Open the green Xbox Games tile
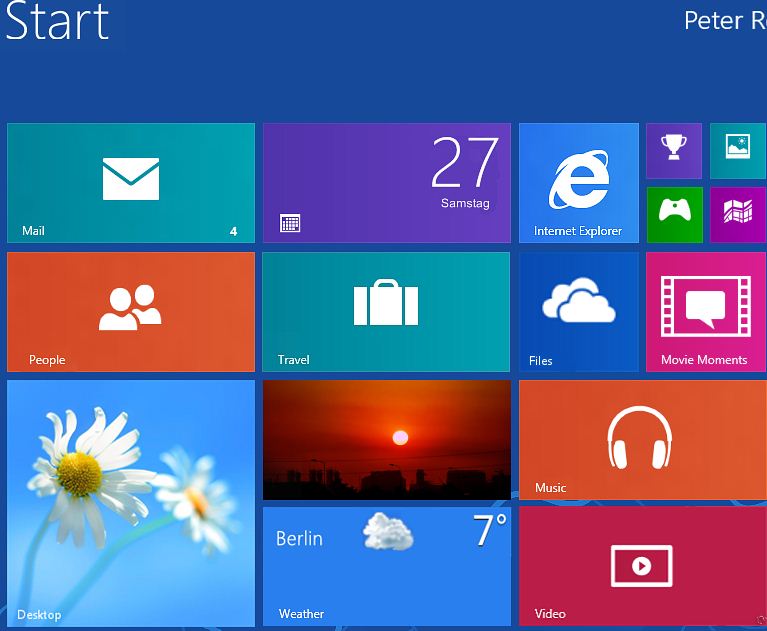 (x=675, y=215)
